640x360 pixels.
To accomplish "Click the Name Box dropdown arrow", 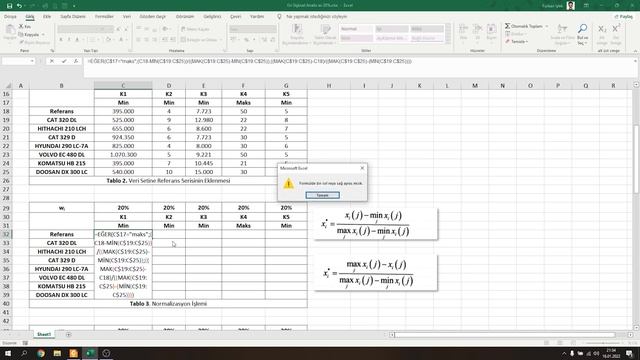I will (x=32, y=61).
